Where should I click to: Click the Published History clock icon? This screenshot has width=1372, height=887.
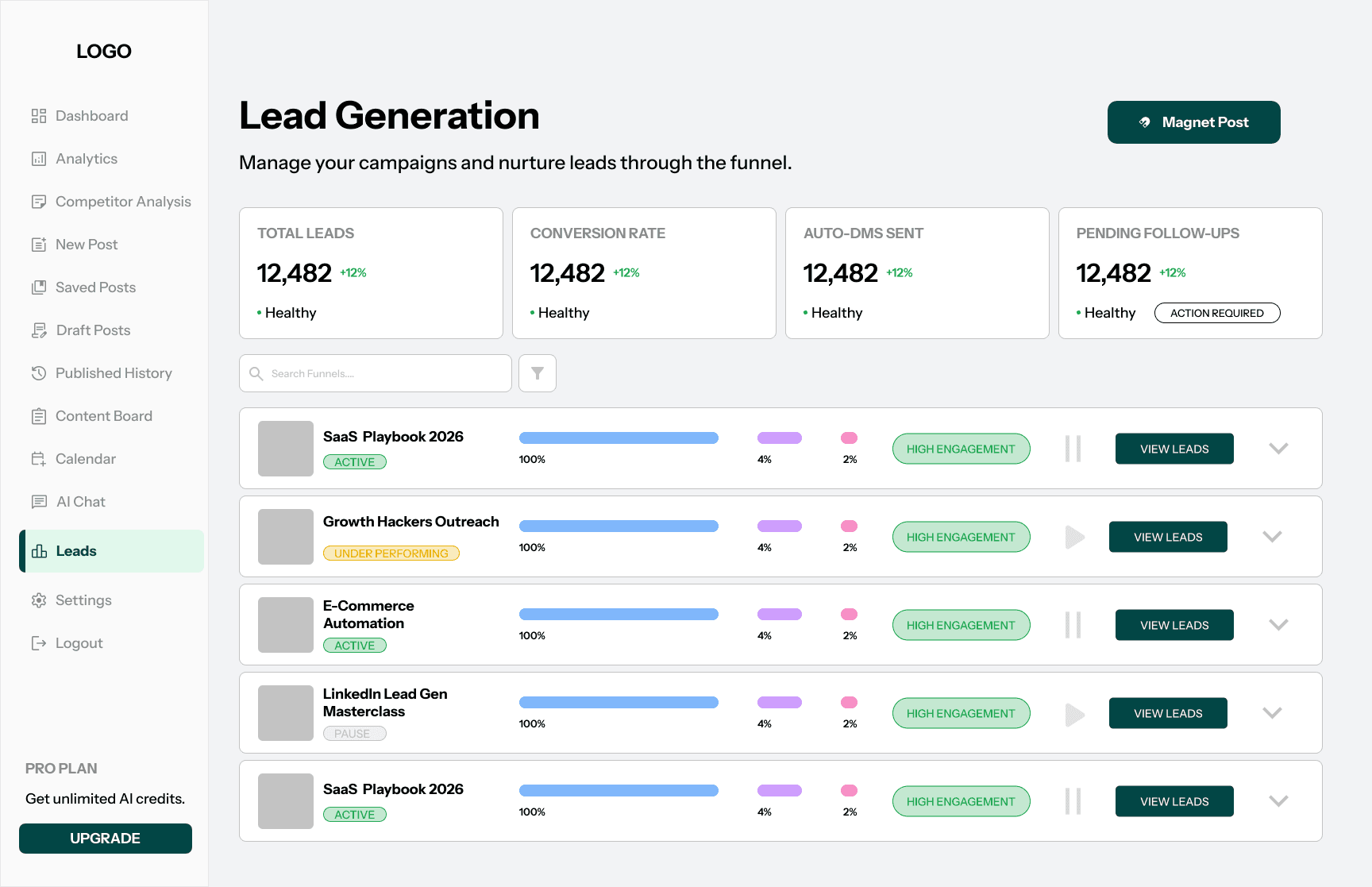(x=38, y=373)
